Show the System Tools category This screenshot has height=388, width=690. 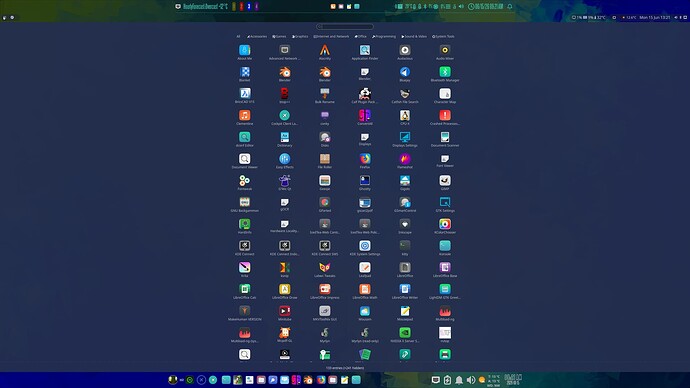coord(443,37)
